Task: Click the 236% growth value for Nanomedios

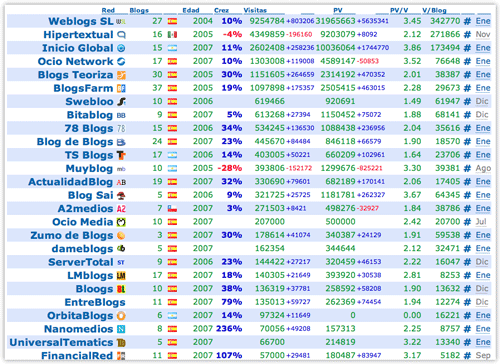Action: coord(229,329)
